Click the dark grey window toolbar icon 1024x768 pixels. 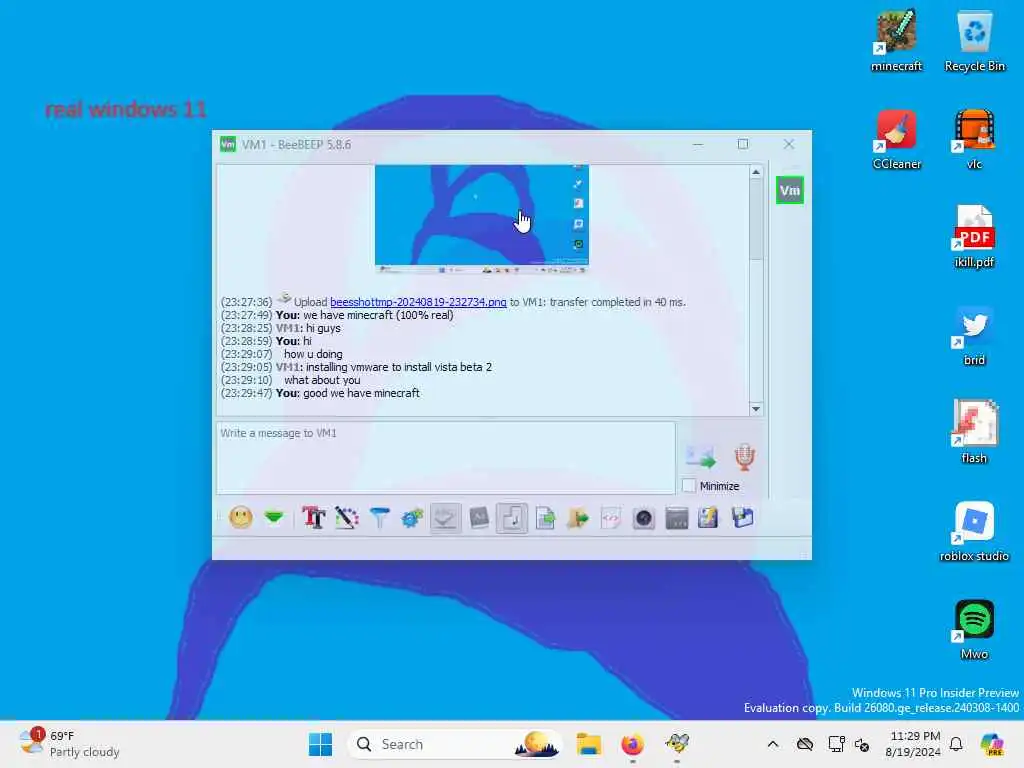click(677, 519)
